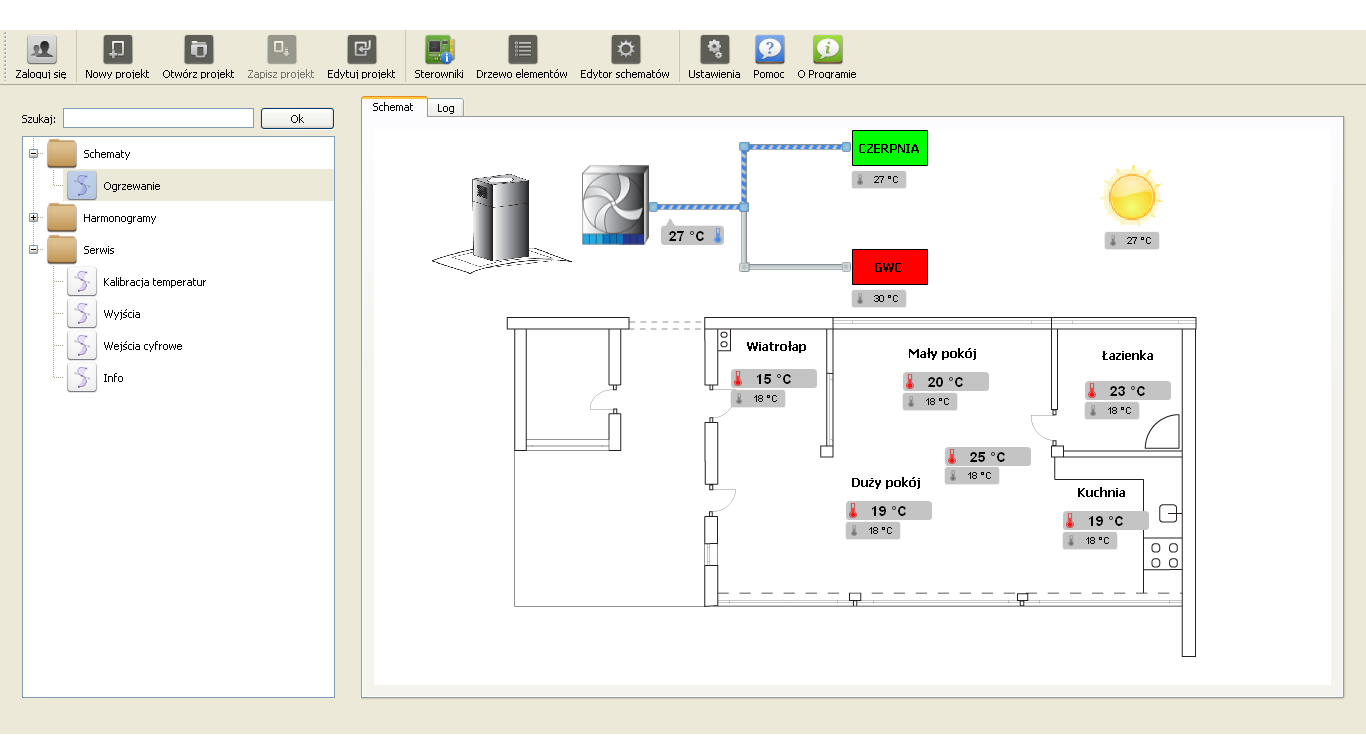Image resolution: width=1366 pixels, height=742 pixels.
Task: Click the ventilation fan unit icon
Action: (x=615, y=206)
